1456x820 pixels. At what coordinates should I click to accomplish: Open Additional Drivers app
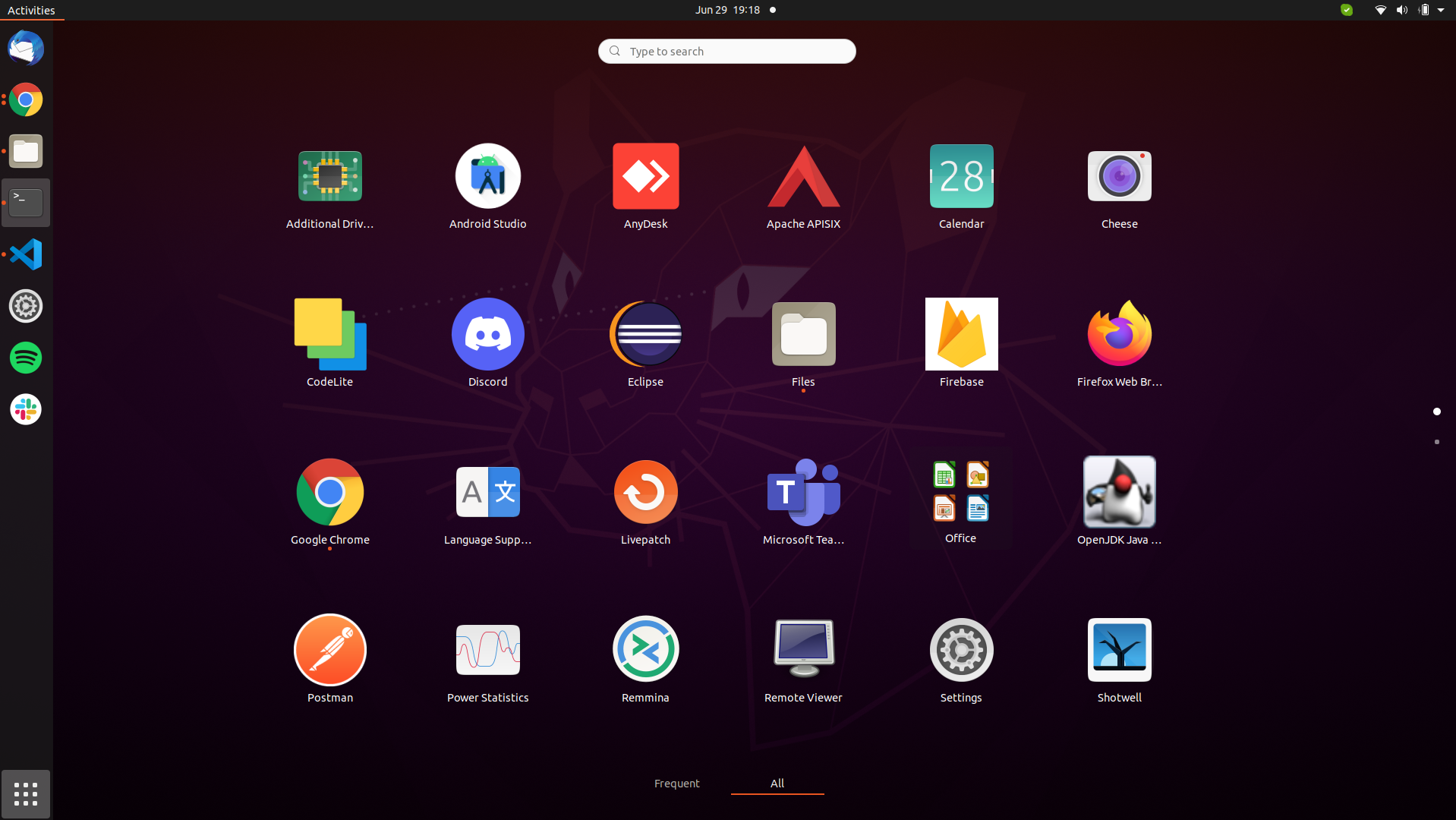tap(329, 188)
